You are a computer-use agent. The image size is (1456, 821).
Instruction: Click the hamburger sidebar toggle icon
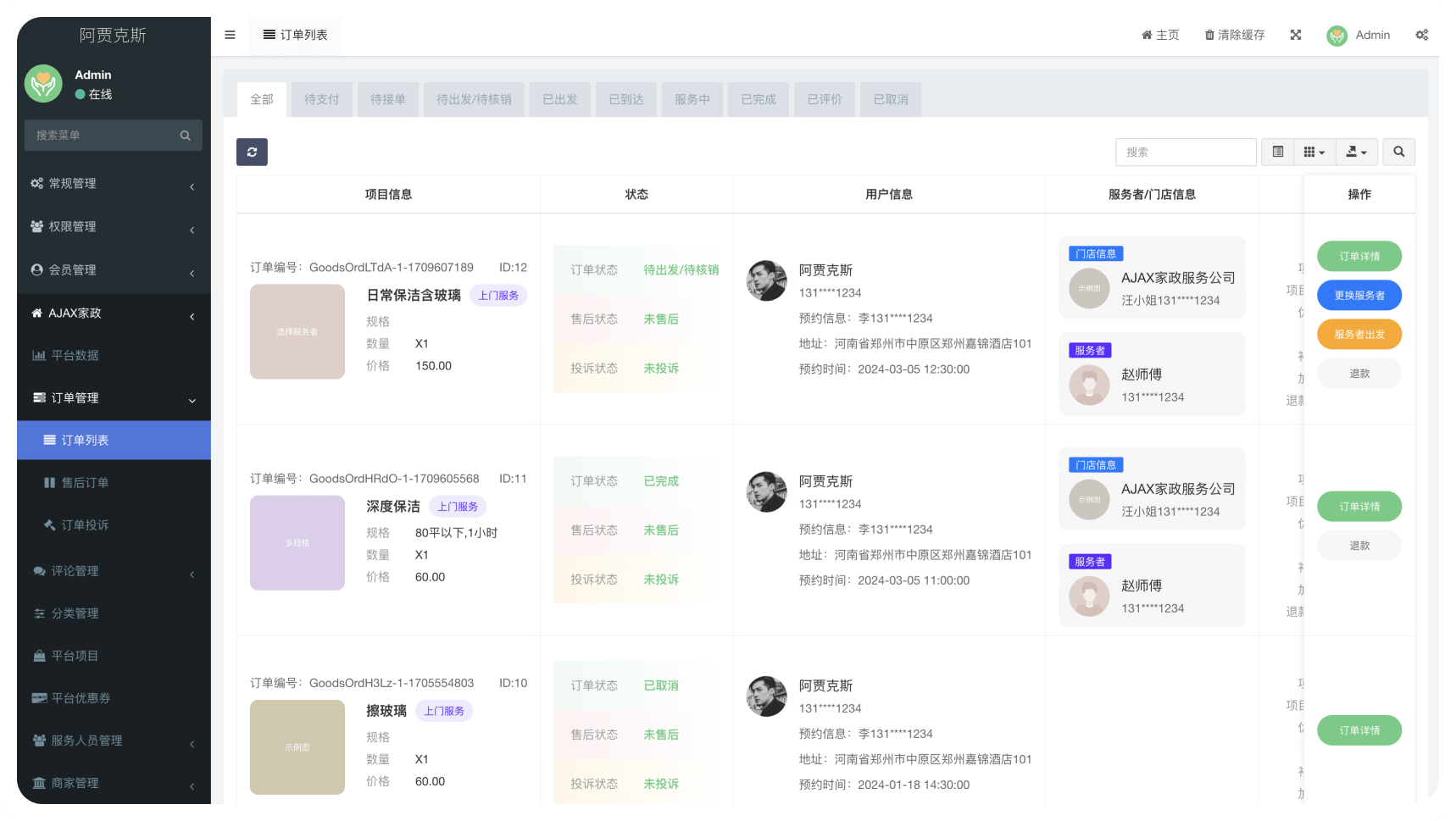point(230,35)
